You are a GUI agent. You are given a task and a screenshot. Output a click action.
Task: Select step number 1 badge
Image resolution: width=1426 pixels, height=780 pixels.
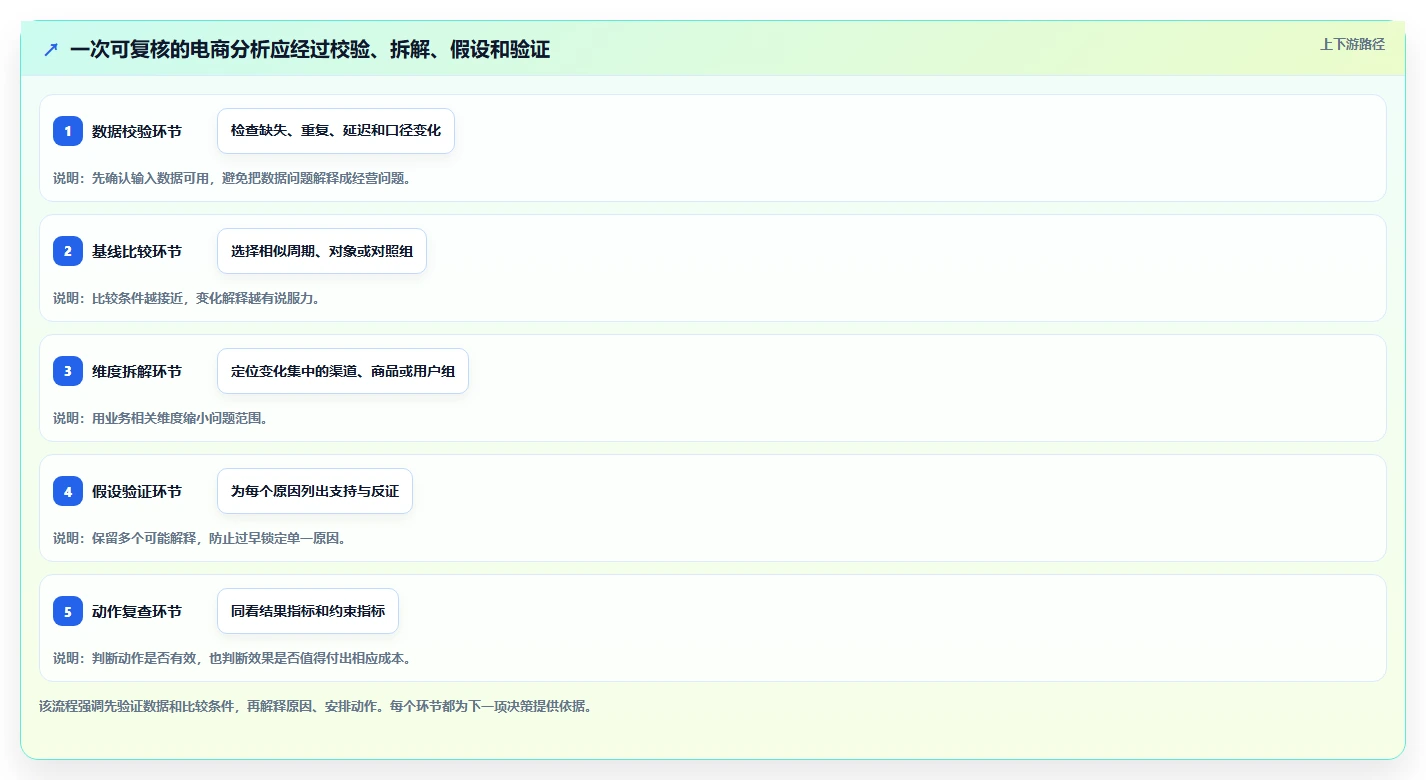click(68, 131)
